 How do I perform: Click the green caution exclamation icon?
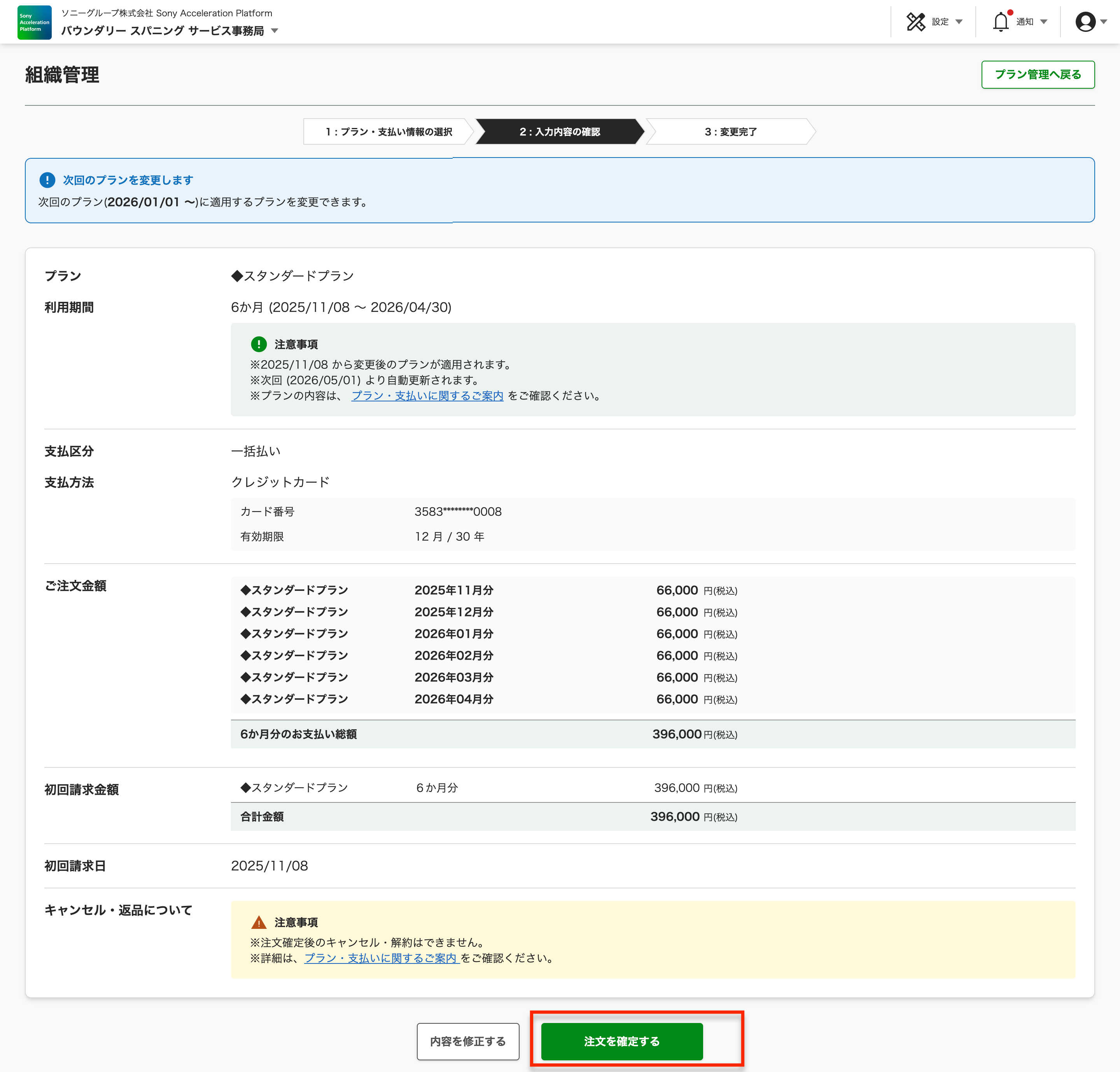(x=259, y=344)
